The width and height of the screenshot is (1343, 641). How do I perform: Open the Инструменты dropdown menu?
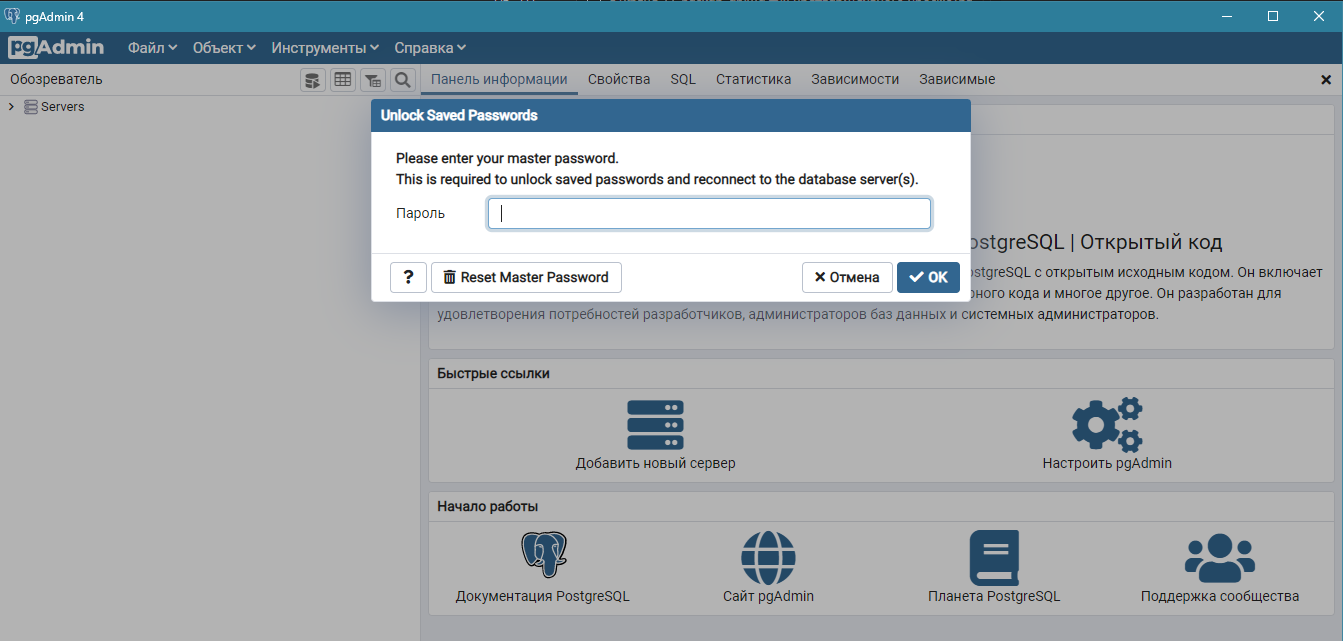(x=325, y=48)
